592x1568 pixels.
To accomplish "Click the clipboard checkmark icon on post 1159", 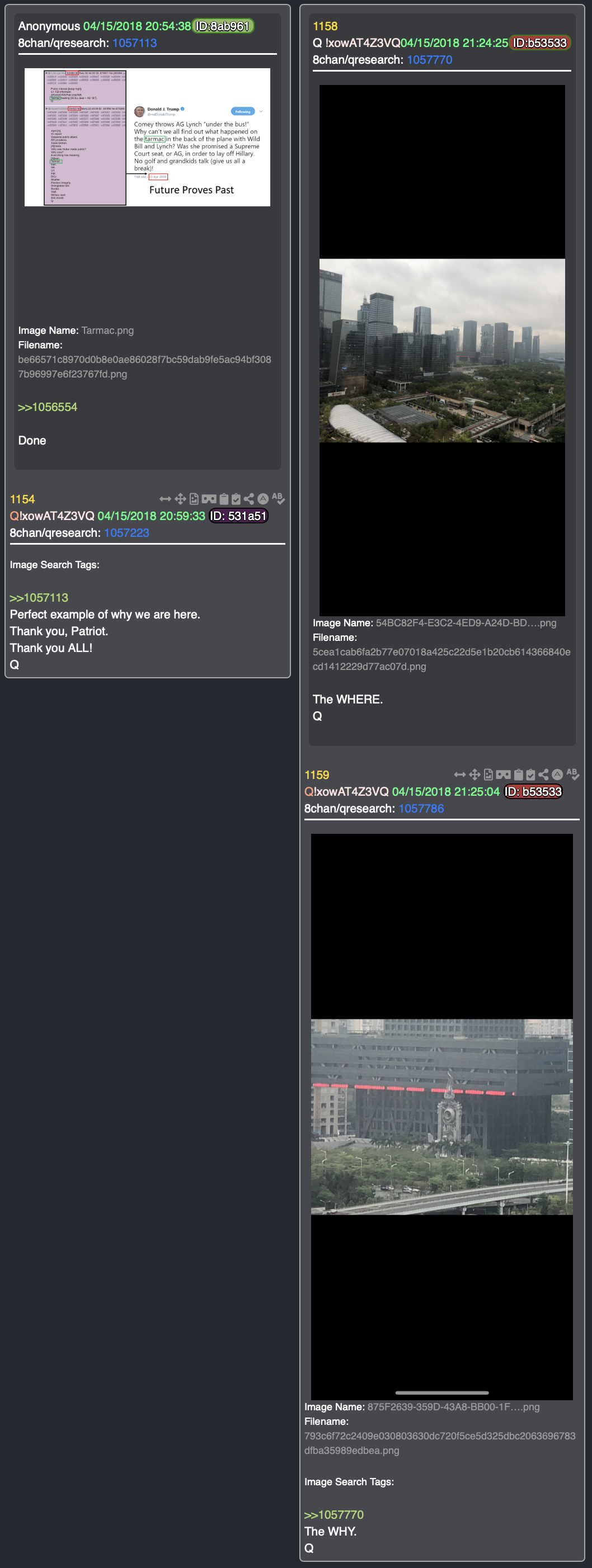I will point(530,775).
